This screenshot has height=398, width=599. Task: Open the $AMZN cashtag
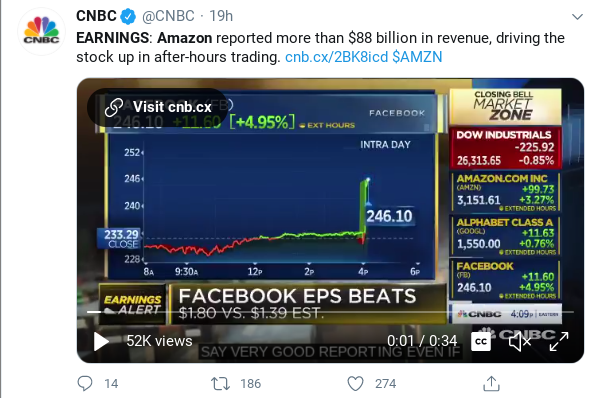pyautogui.click(x=417, y=57)
